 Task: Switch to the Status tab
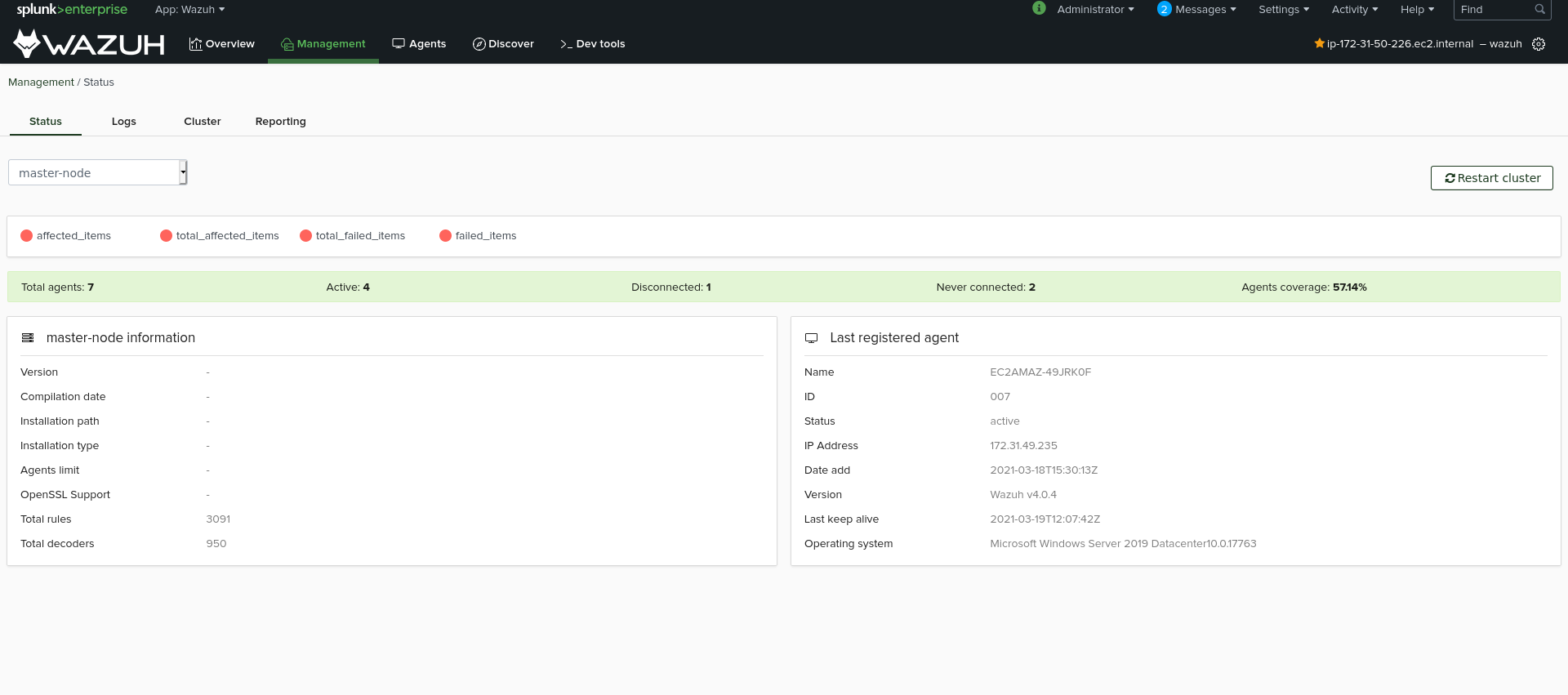[46, 122]
